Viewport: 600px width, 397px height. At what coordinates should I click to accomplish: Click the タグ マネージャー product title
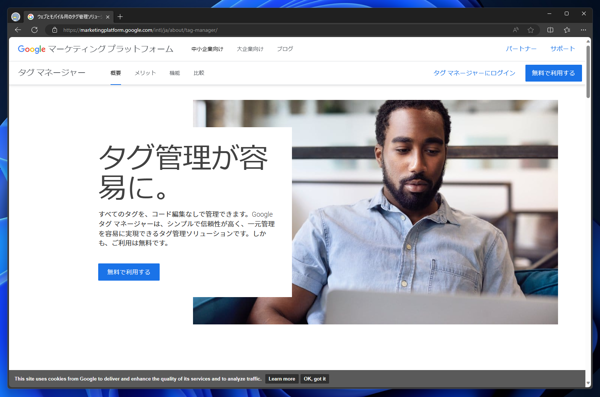pyautogui.click(x=52, y=72)
